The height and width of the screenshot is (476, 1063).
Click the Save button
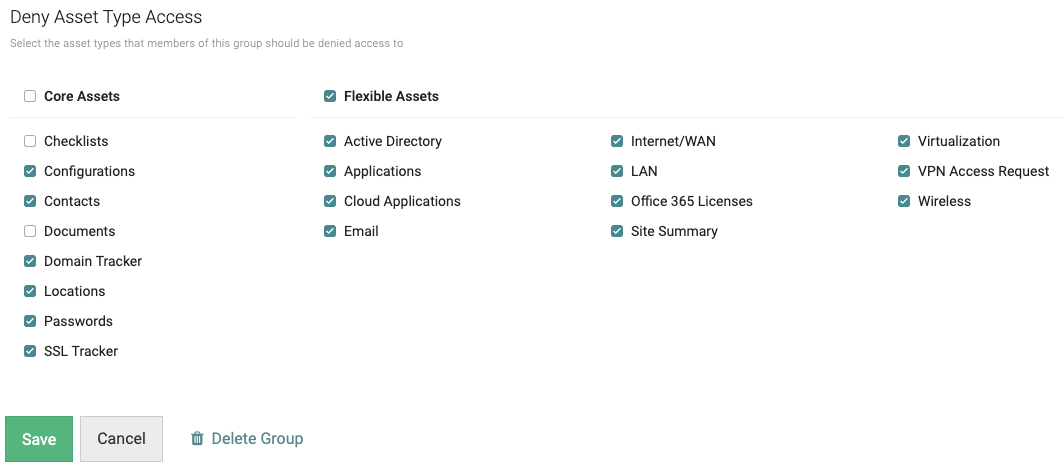39,439
